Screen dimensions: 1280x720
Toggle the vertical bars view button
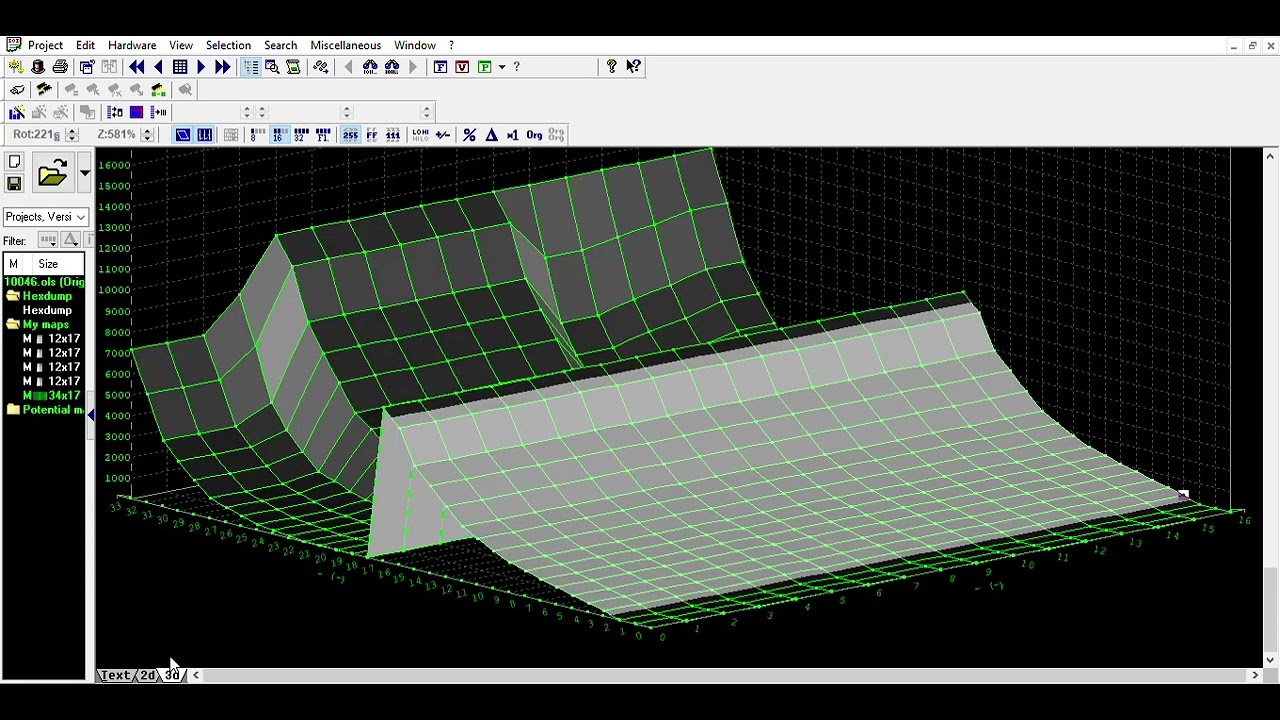(x=205, y=135)
